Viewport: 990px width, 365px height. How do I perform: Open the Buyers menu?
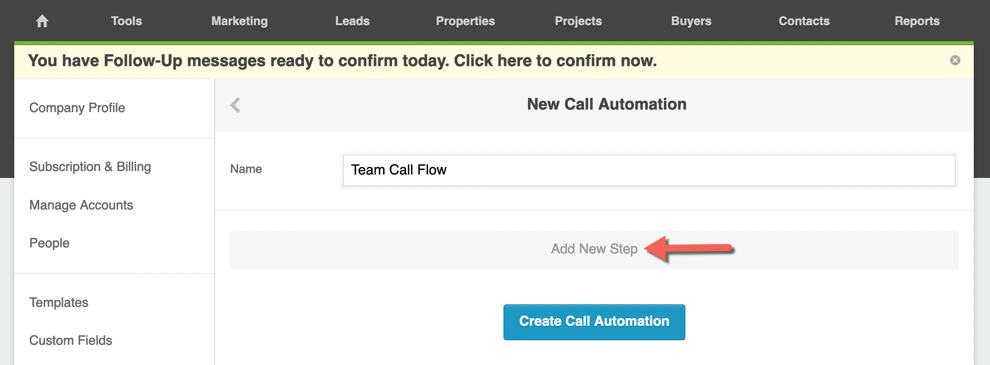click(691, 21)
